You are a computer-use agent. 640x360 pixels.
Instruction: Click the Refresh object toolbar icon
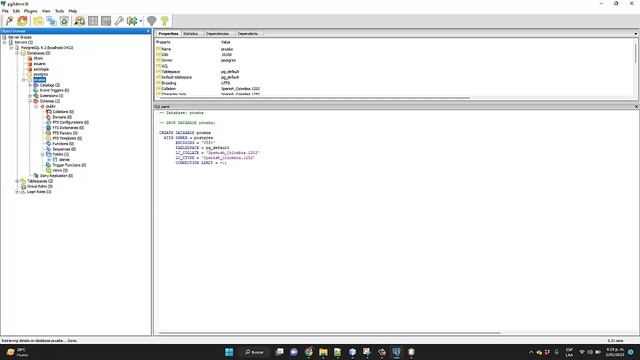[22, 21]
